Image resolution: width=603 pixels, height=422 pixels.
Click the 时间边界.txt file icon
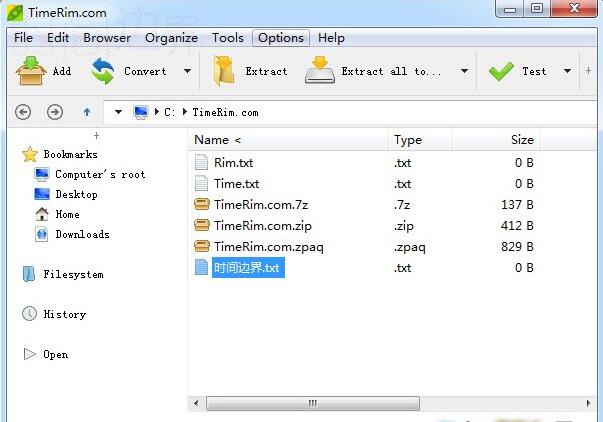coord(202,267)
